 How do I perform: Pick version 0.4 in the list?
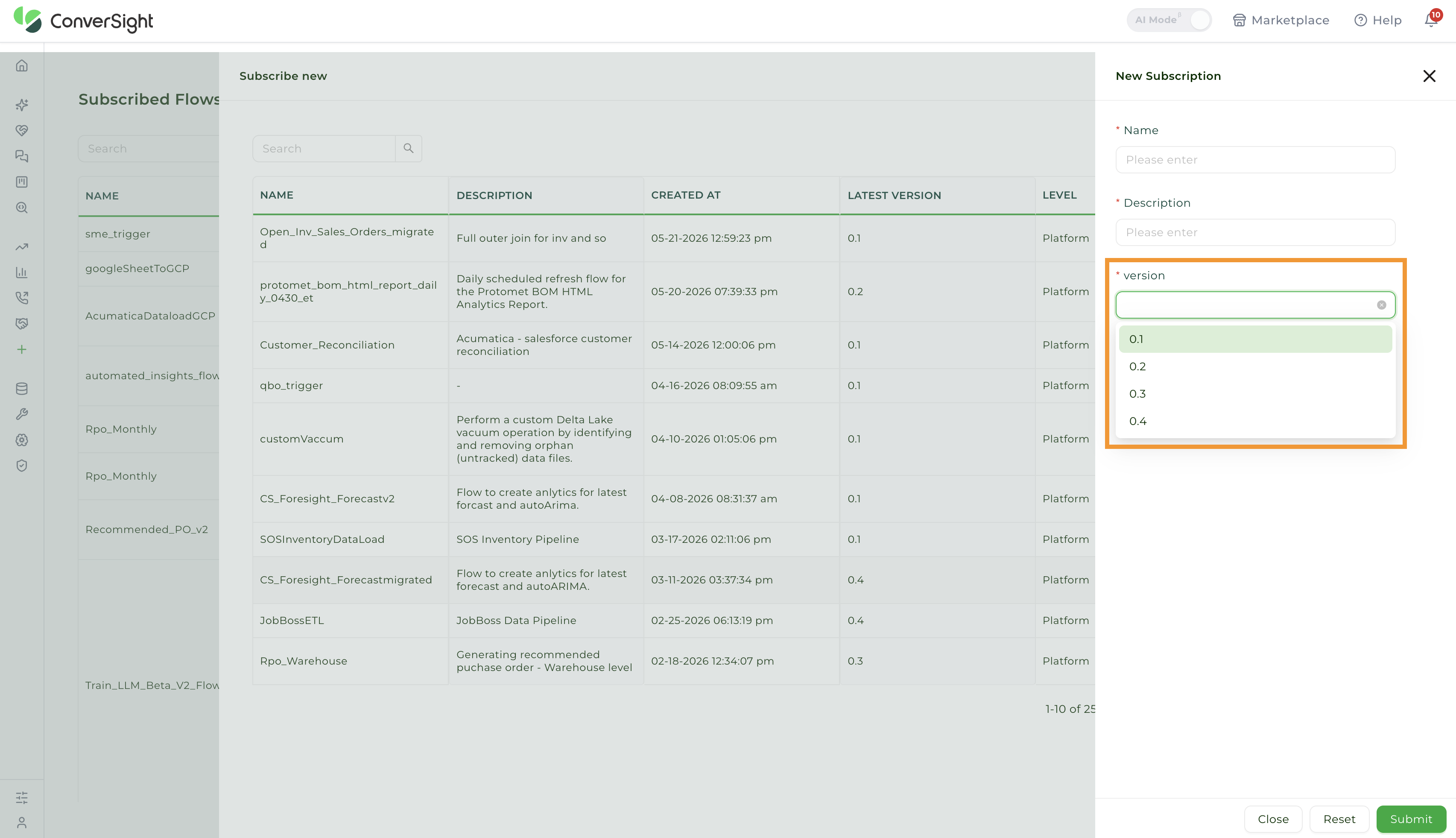click(1254, 421)
